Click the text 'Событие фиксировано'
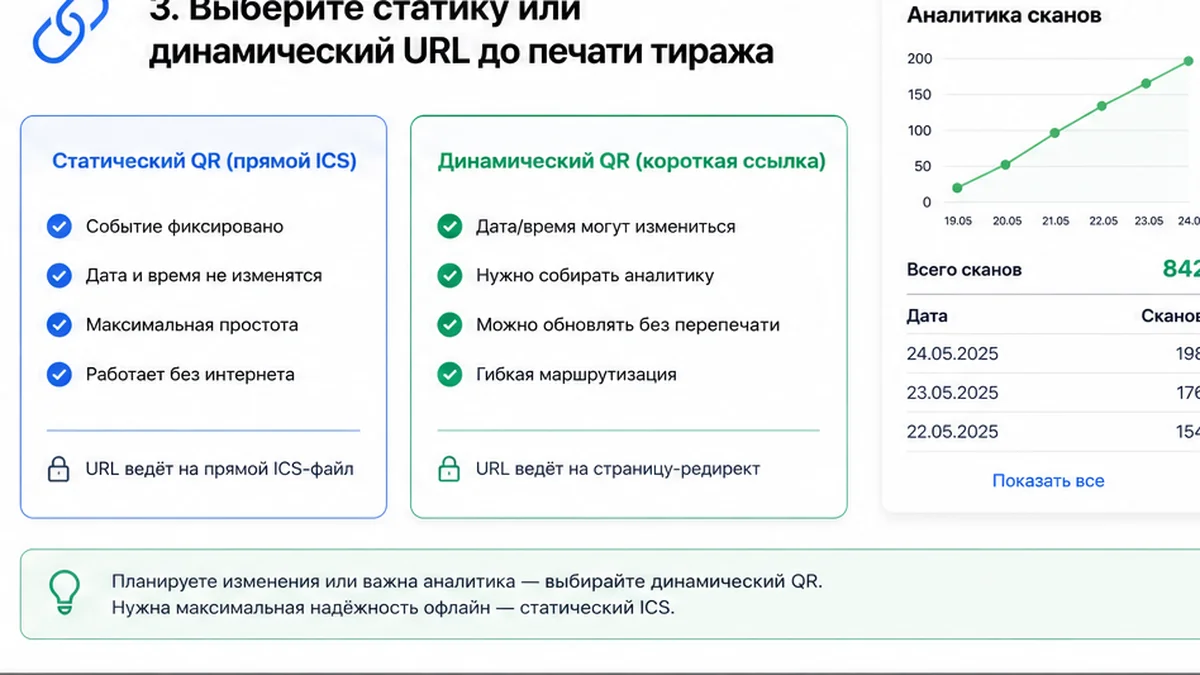1200x675 pixels. (185, 227)
